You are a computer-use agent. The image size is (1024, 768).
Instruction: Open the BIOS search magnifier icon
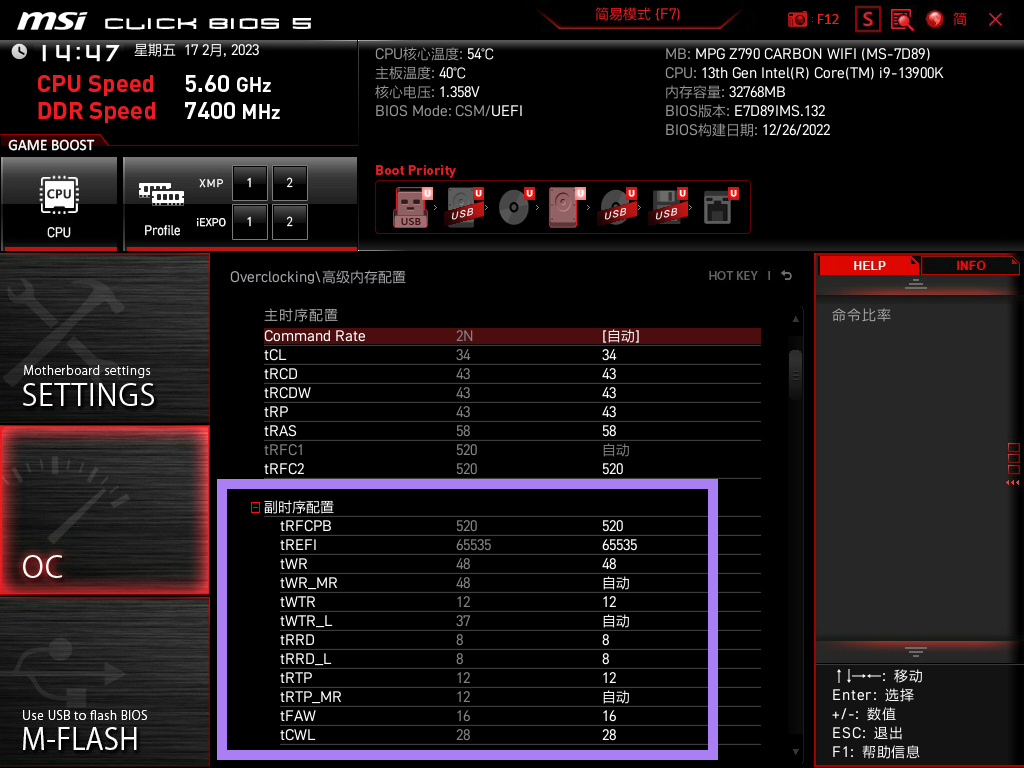coord(902,20)
